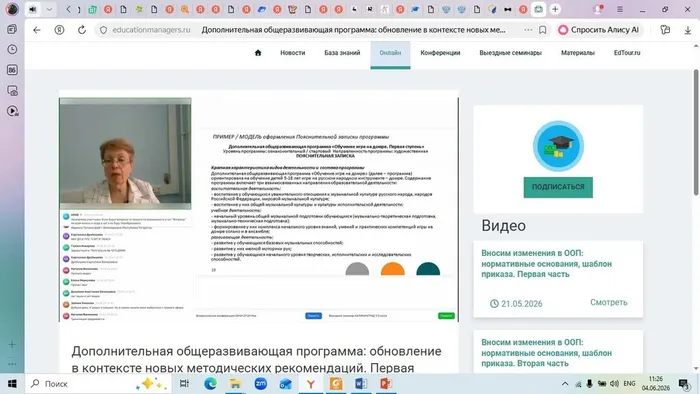Expand the tab groups dropdown arrow
Screen dimensions: 700x394
(49, 9)
